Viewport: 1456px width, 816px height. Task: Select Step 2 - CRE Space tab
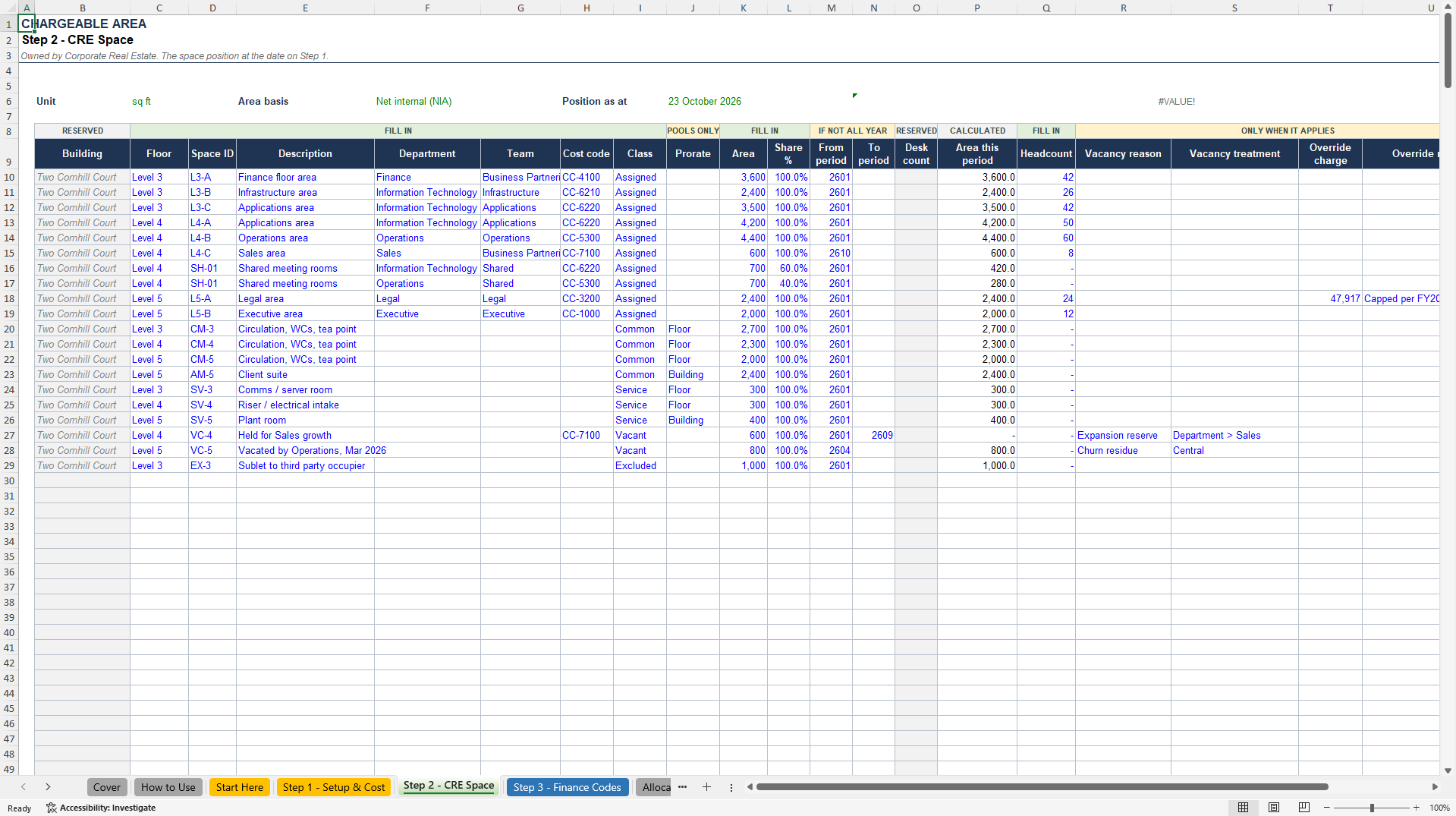[x=448, y=786]
